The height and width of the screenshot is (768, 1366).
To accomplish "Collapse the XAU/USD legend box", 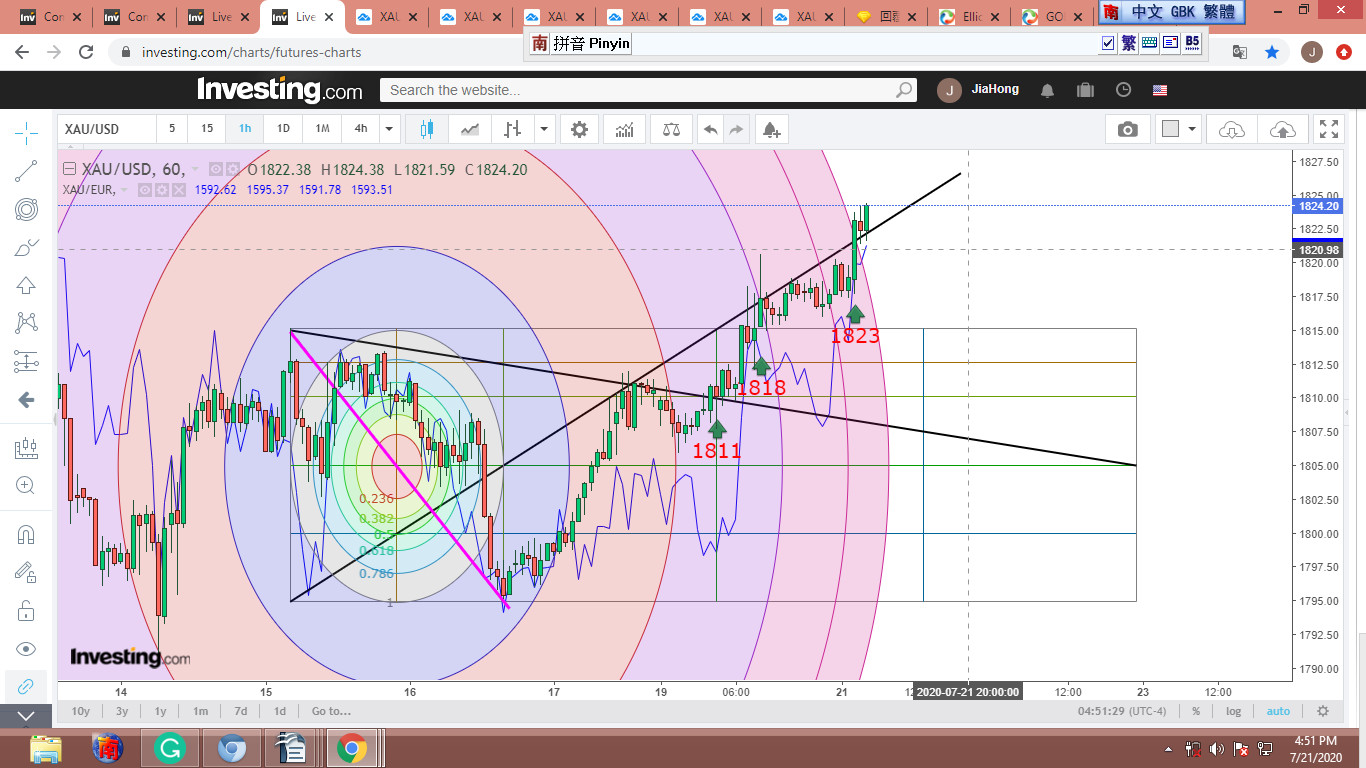I will point(69,169).
